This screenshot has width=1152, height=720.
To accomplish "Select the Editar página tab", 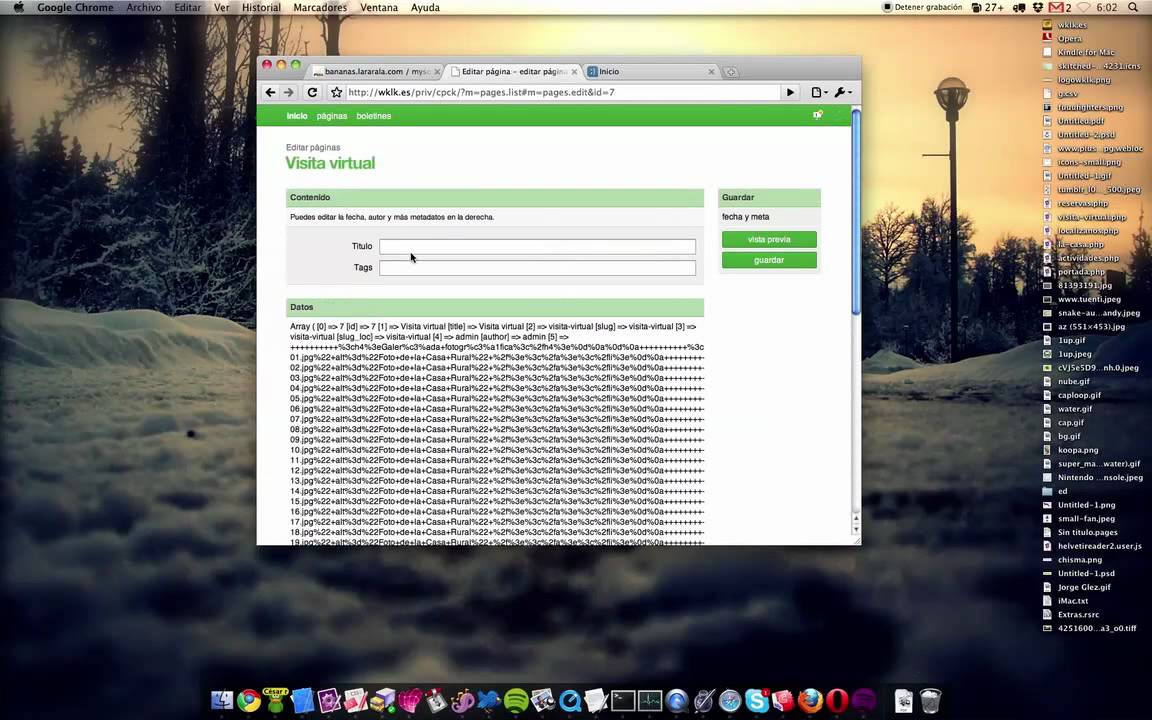I will click(x=513, y=72).
